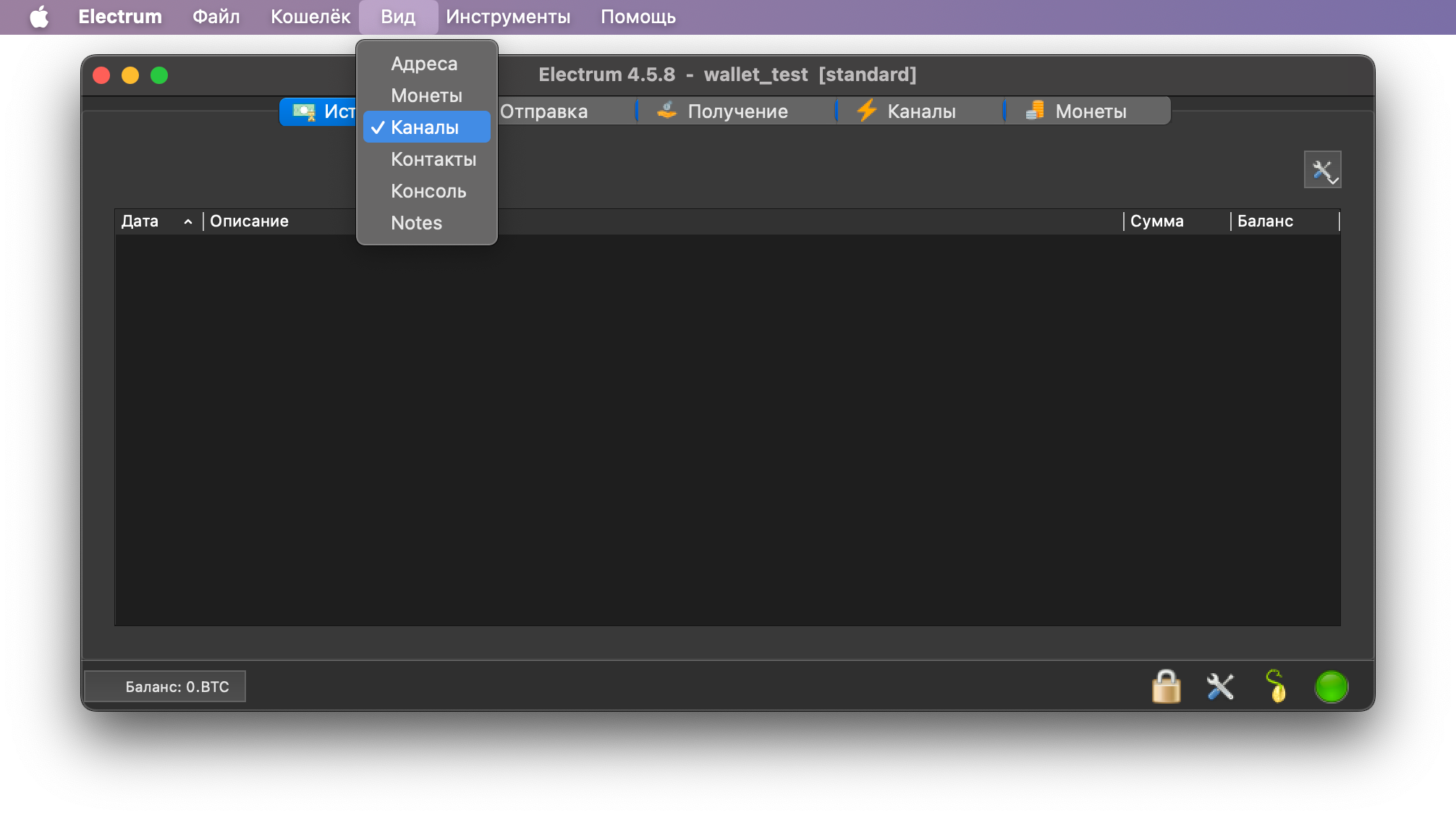1456x818 pixels.
Task: Open history toolbar tools dropdown
Action: [x=1323, y=170]
